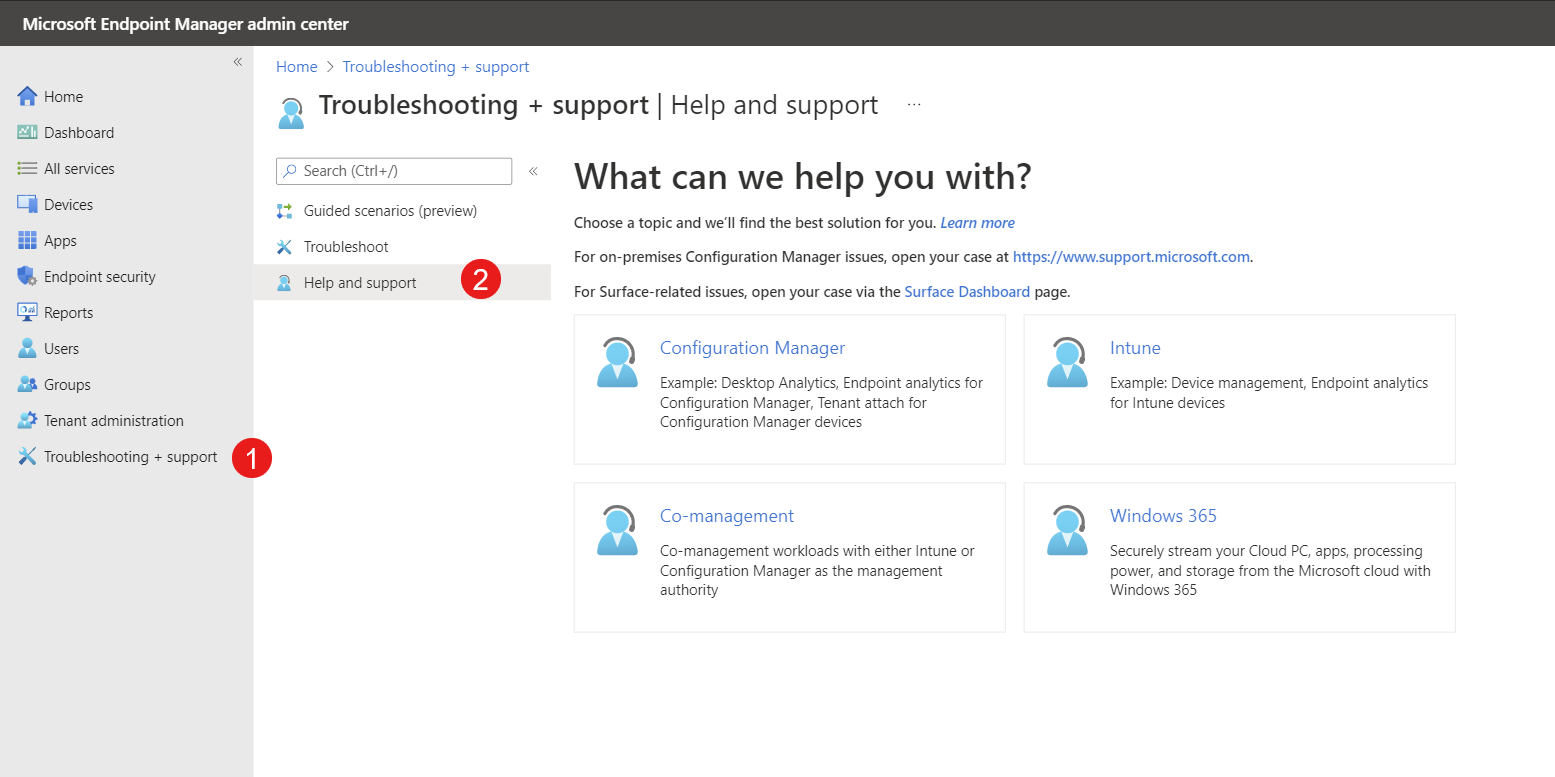Open Apps using the grid icon
Screen dimensions: 1555x777
pyautogui.click(x=27, y=241)
